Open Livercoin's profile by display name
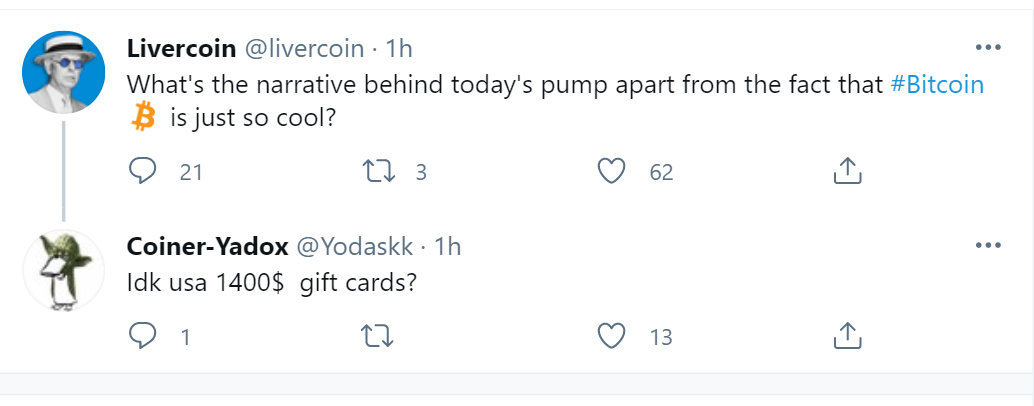The height and width of the screenshot is (406, 1034). (x=182, y=48)
